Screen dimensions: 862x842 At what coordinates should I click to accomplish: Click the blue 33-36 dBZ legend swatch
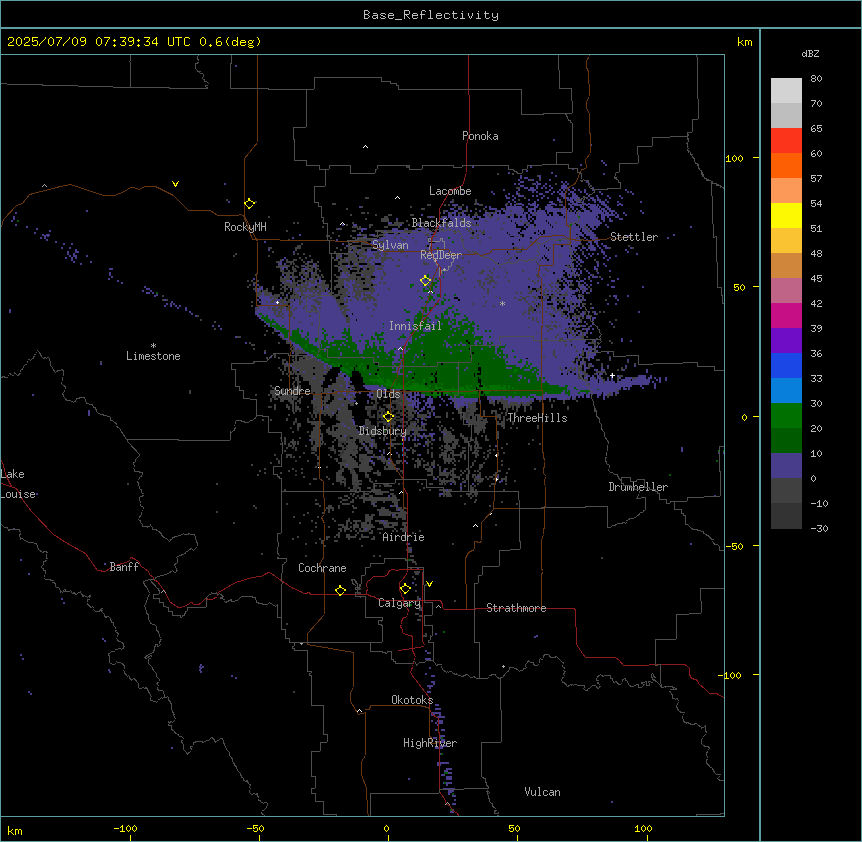(786, 365)
